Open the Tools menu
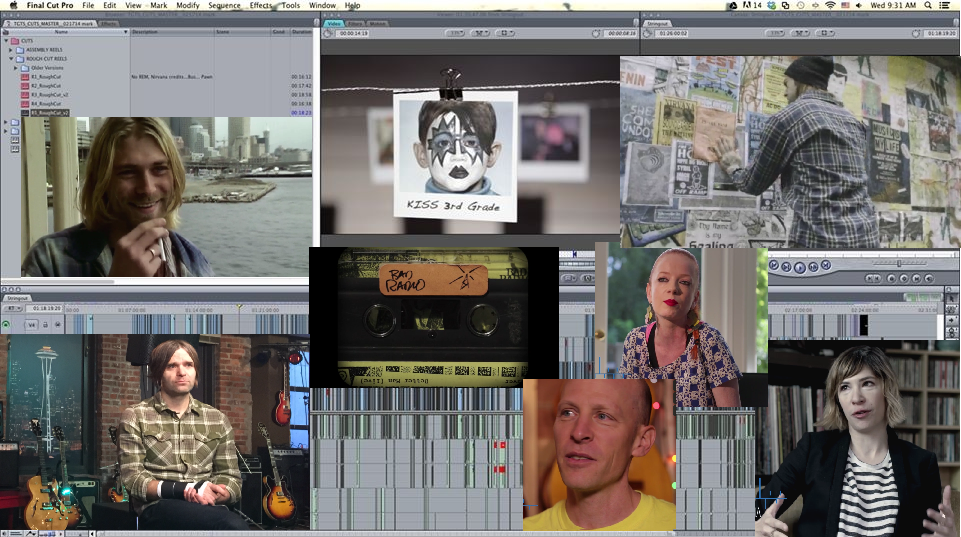The height and width of the screenshot is (537, 961). tap(291, 5)
